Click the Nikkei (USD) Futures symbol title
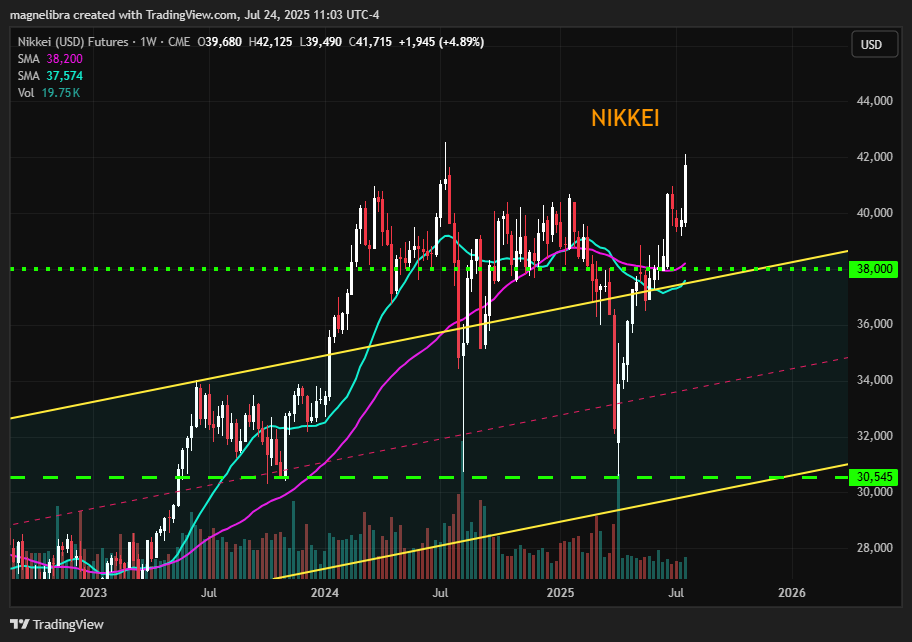 pos(73,42)
